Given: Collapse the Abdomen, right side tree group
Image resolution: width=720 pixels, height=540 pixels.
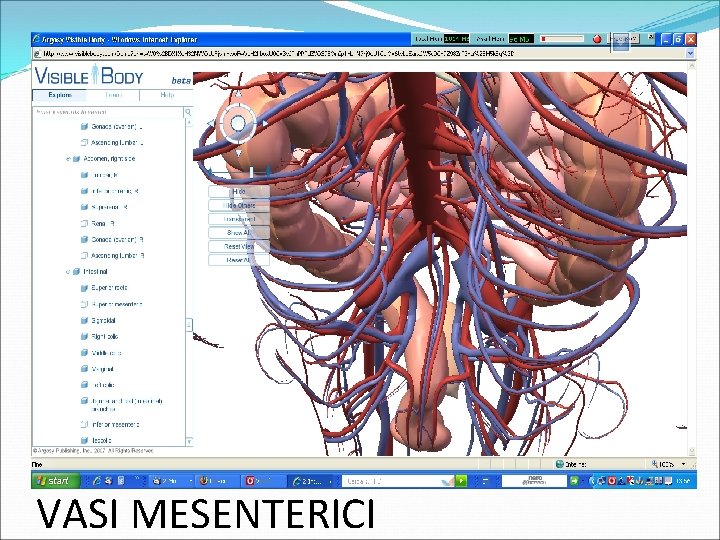Looking at the screenshot, I should (68, 159).
